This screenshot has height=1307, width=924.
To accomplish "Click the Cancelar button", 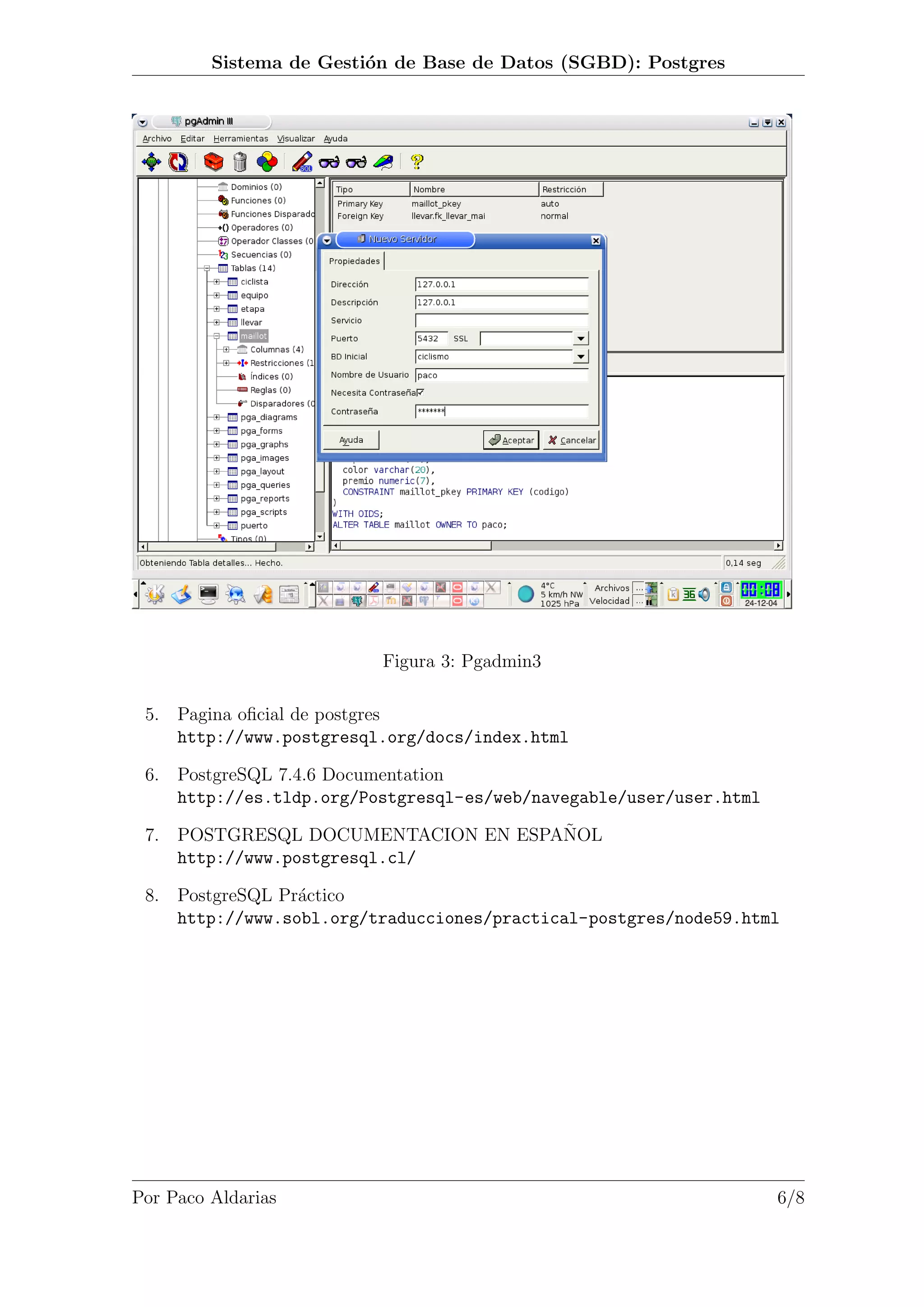I will point(571,440).
